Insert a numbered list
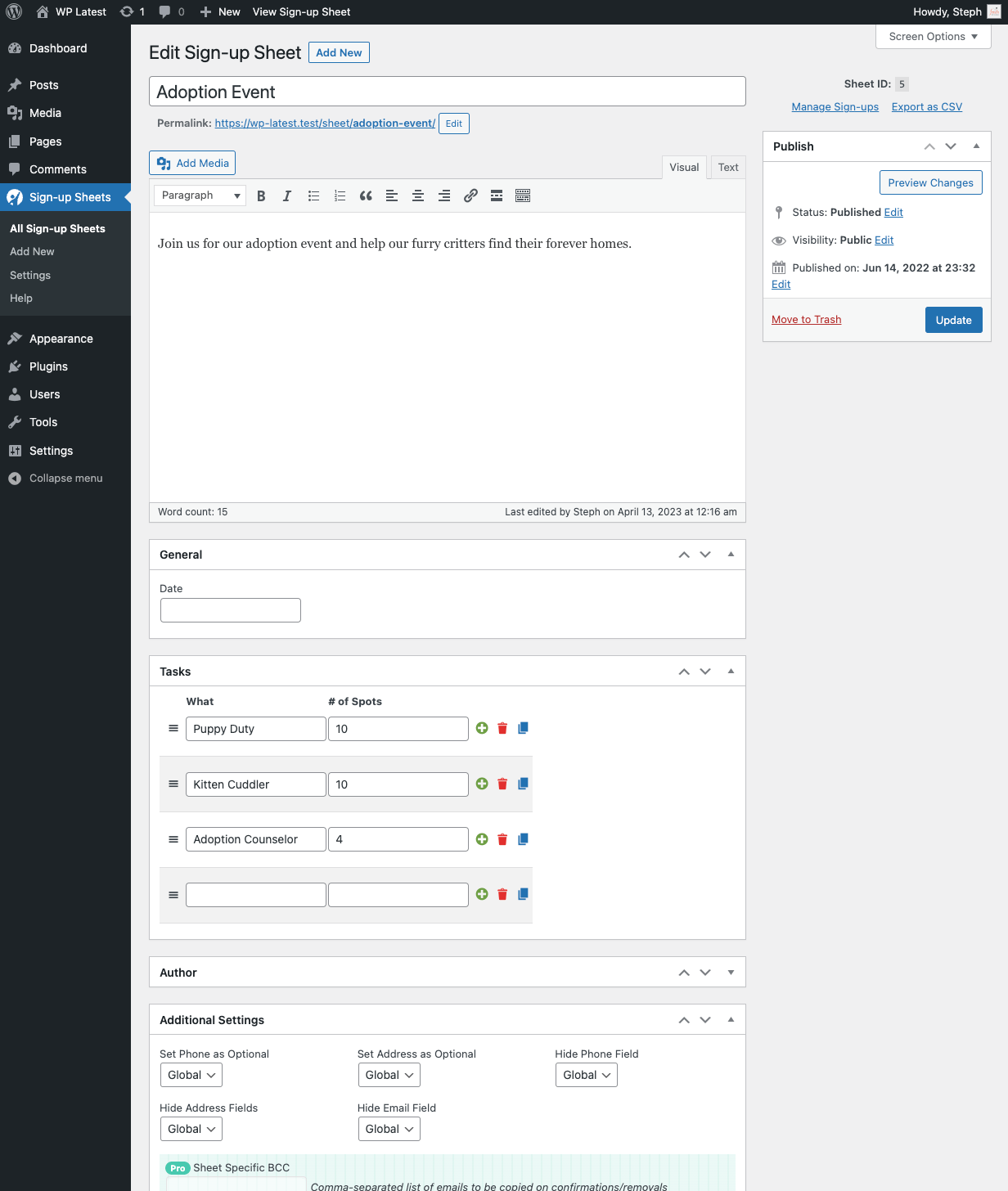The height and width of the screenshot is (1191, 1008). pos(340,196)
